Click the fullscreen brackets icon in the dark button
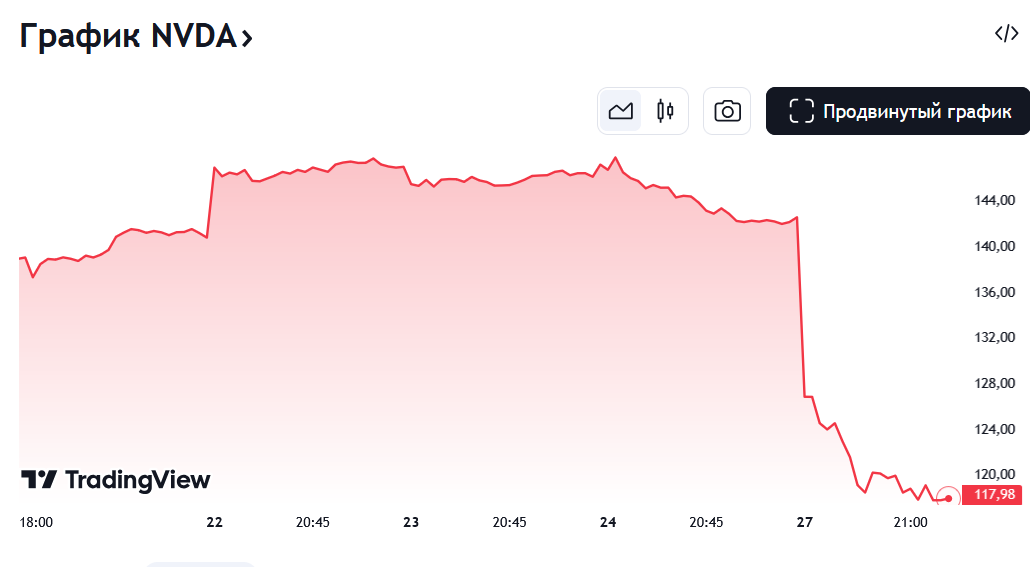Image resolution: width=1030 pixels, height=567 pixels. tap(801, 111)
